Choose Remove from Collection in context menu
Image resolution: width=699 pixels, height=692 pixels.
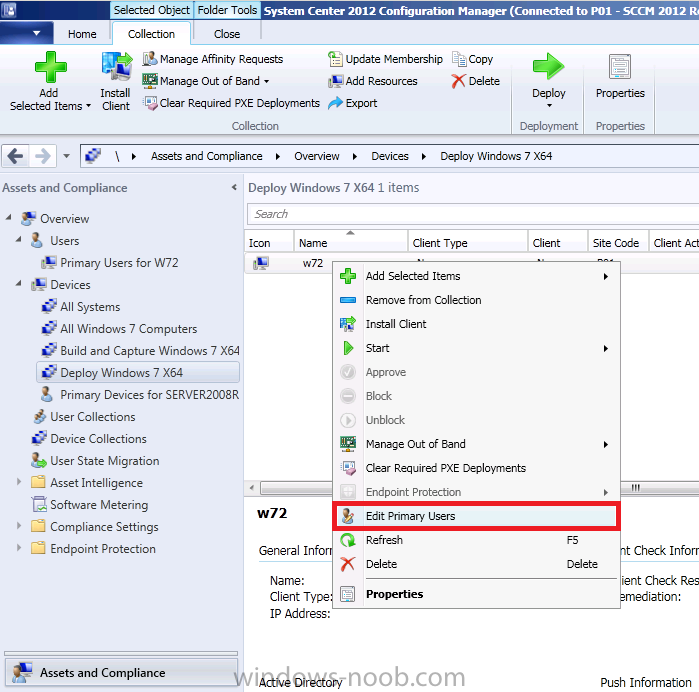476,300
